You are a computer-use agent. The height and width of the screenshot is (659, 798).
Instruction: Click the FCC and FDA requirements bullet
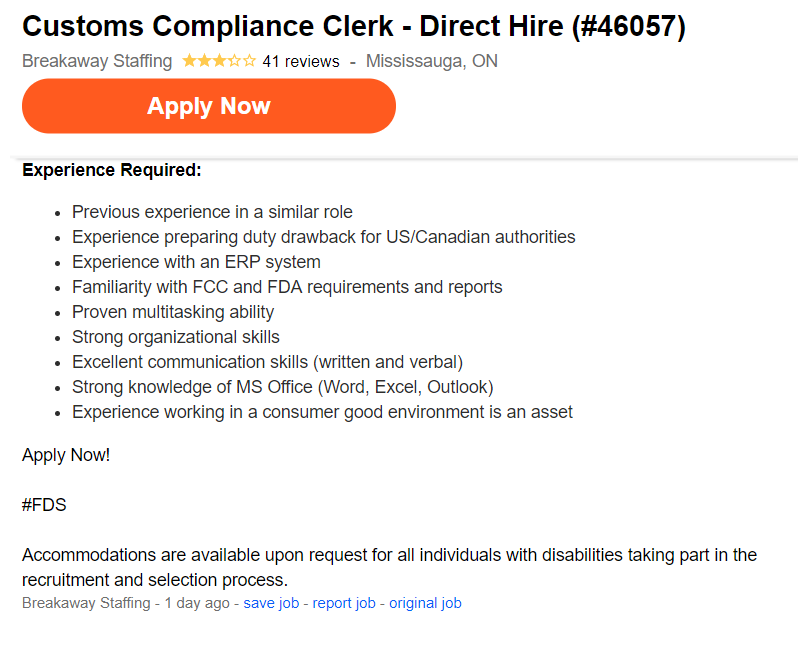click(287, 287)
